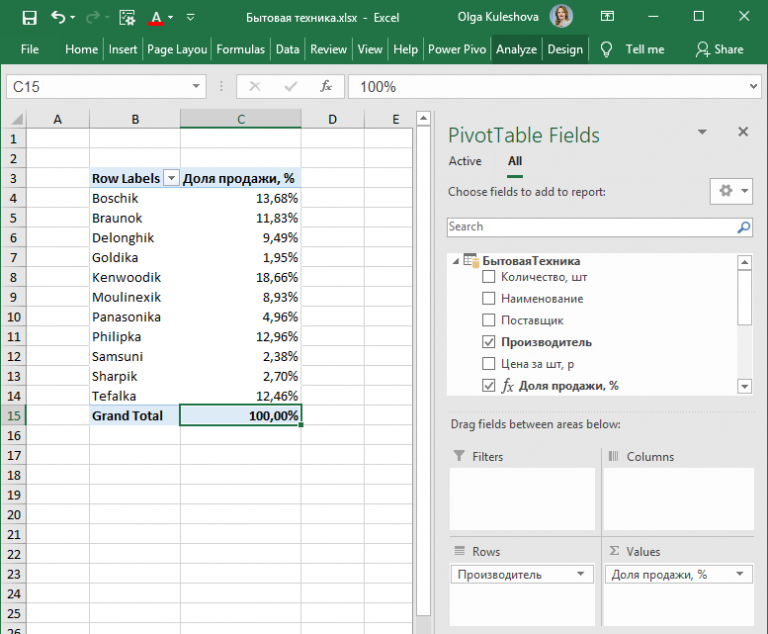Switch to the Active fields tab
Image resolution: width=768 pixels, height=634 pixels.
[x=465, y=161]
